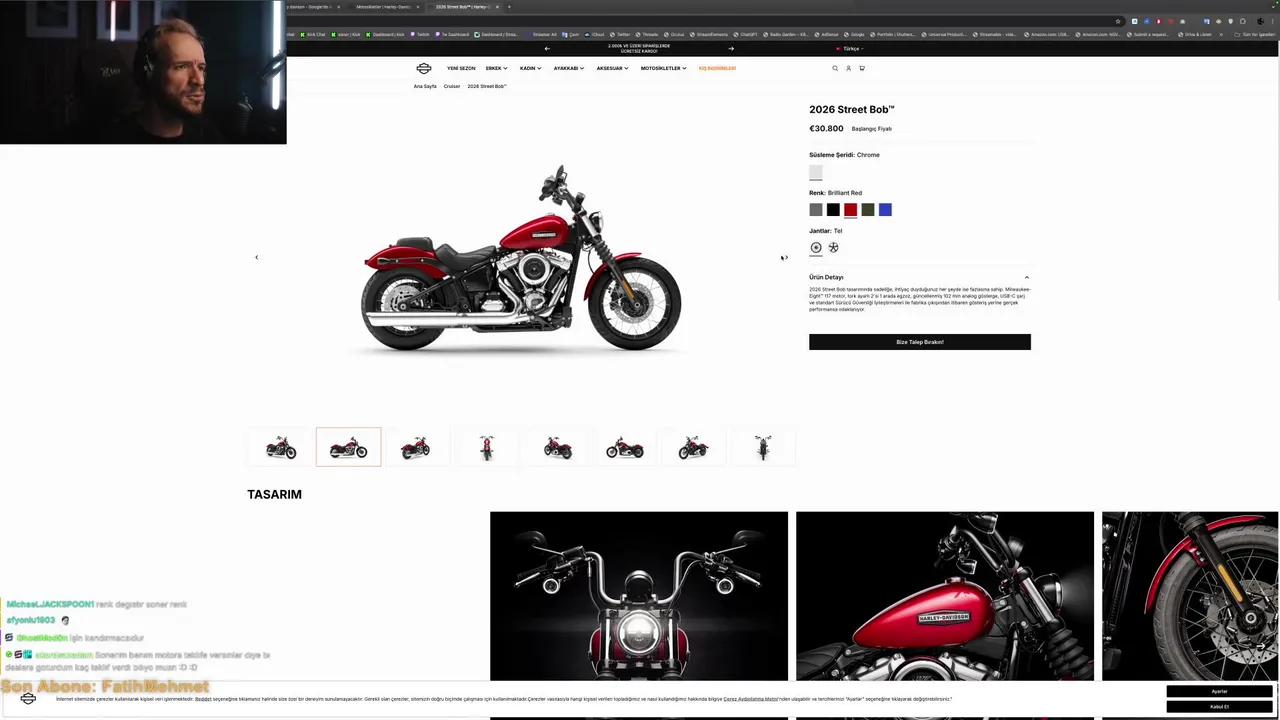
Task: Switch to the Motosikletler Harley-Davidson browser tab
Action: [x=383, y=7]
